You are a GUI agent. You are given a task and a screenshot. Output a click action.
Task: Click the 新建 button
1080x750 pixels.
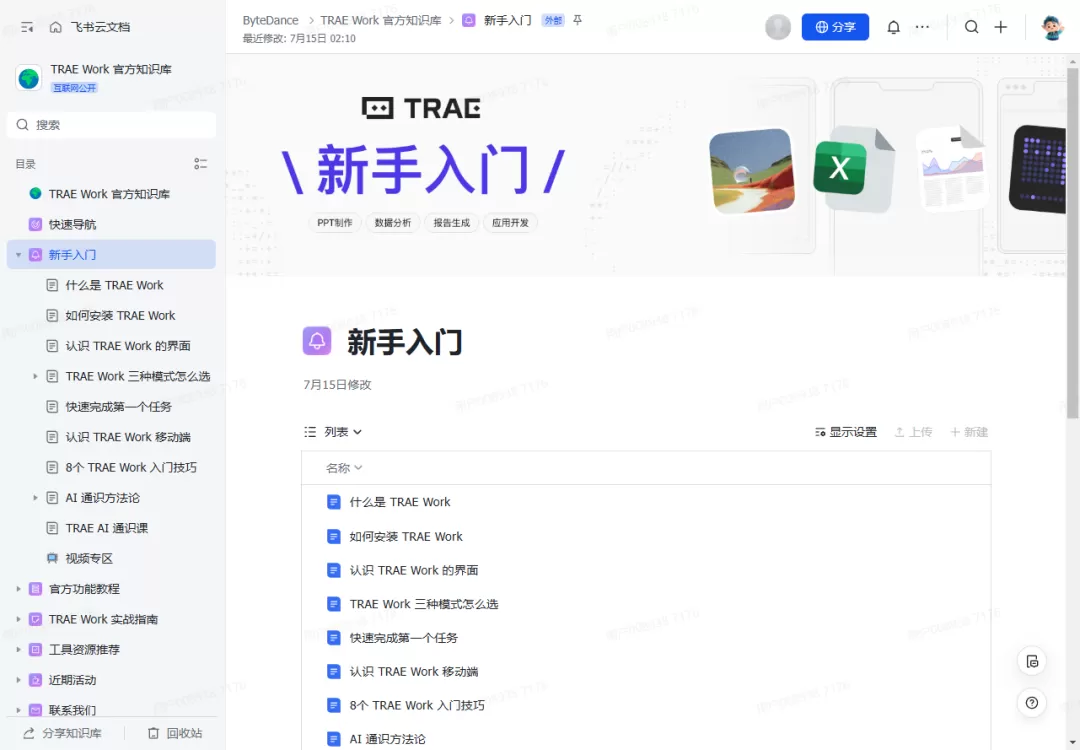click(969, 432)
